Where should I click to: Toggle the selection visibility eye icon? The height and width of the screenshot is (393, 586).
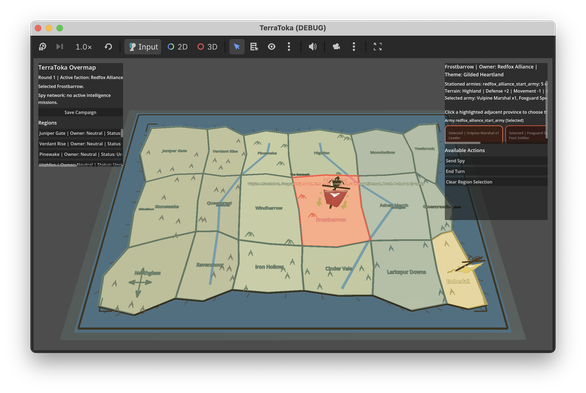(271, 47)
